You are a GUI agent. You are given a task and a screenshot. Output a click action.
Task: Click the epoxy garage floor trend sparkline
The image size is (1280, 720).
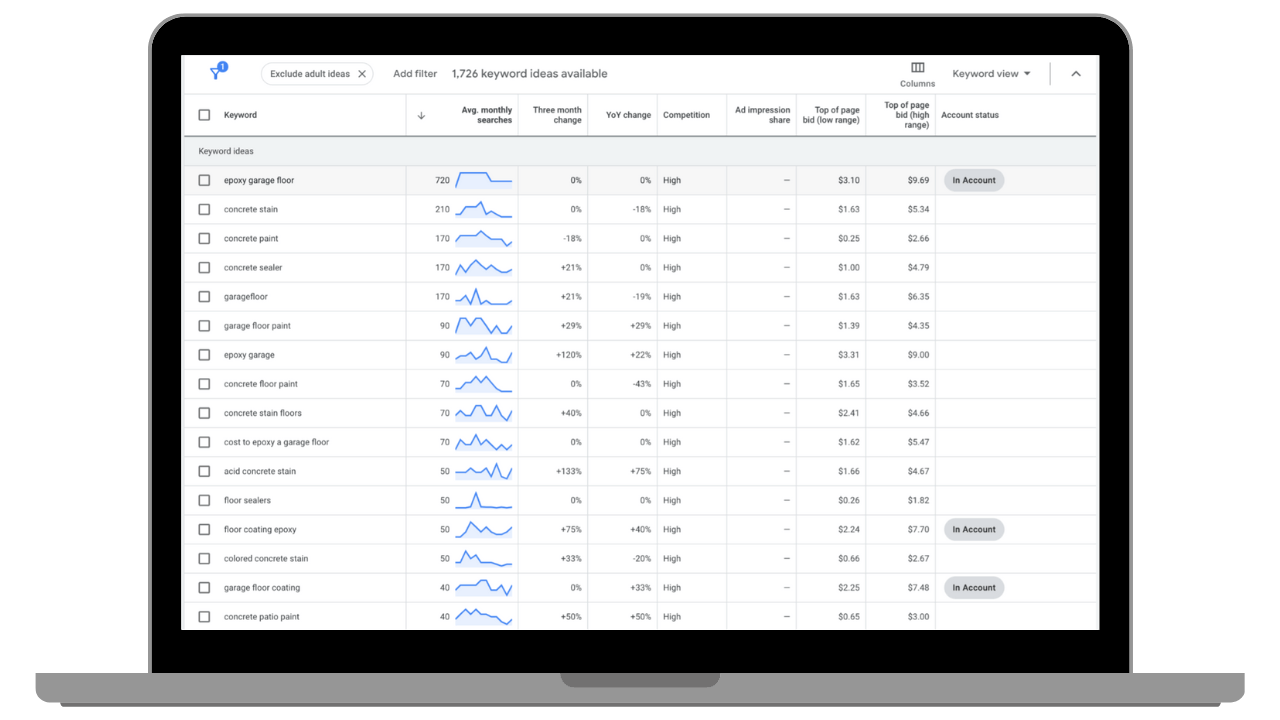484,180
